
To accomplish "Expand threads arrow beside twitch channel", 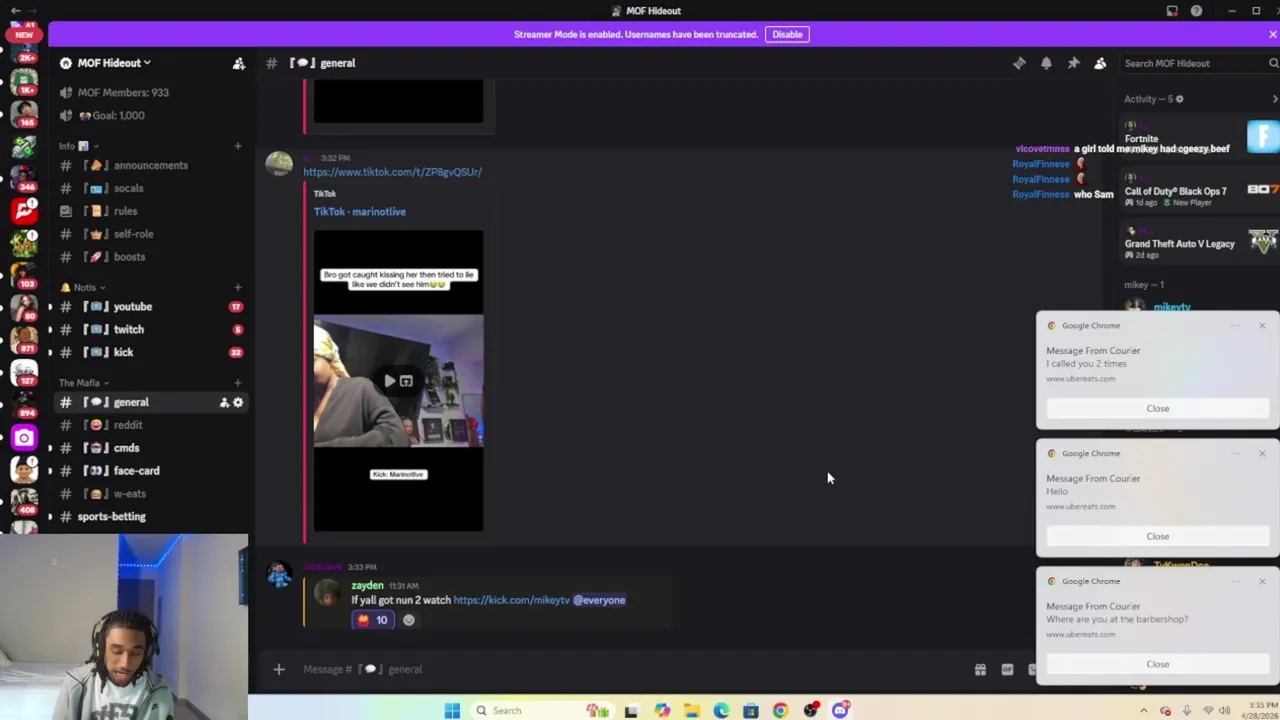I will click(x=50, y=330).
